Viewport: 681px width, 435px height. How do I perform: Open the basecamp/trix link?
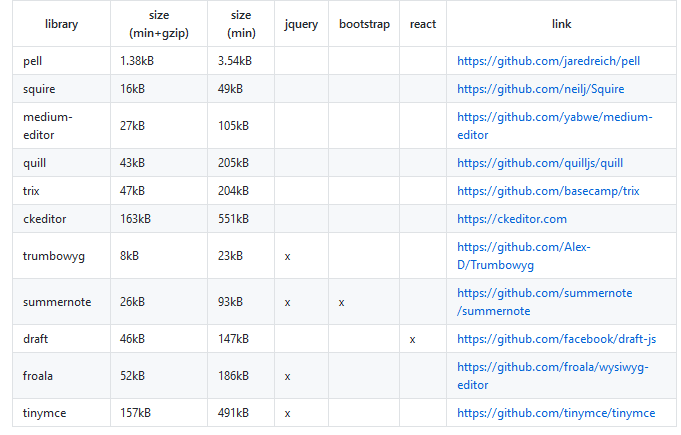pos(548,191)
